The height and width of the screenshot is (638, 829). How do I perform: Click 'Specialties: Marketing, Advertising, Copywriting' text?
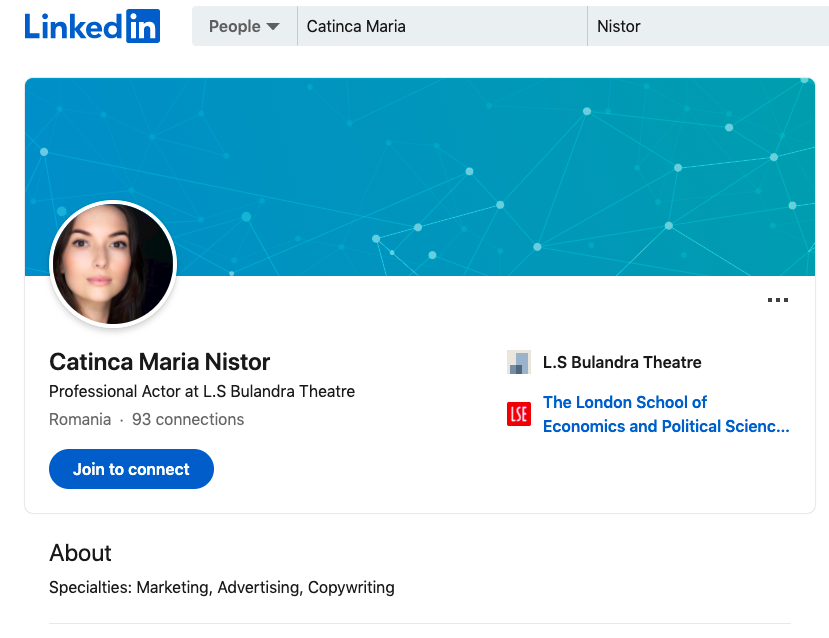222,587
